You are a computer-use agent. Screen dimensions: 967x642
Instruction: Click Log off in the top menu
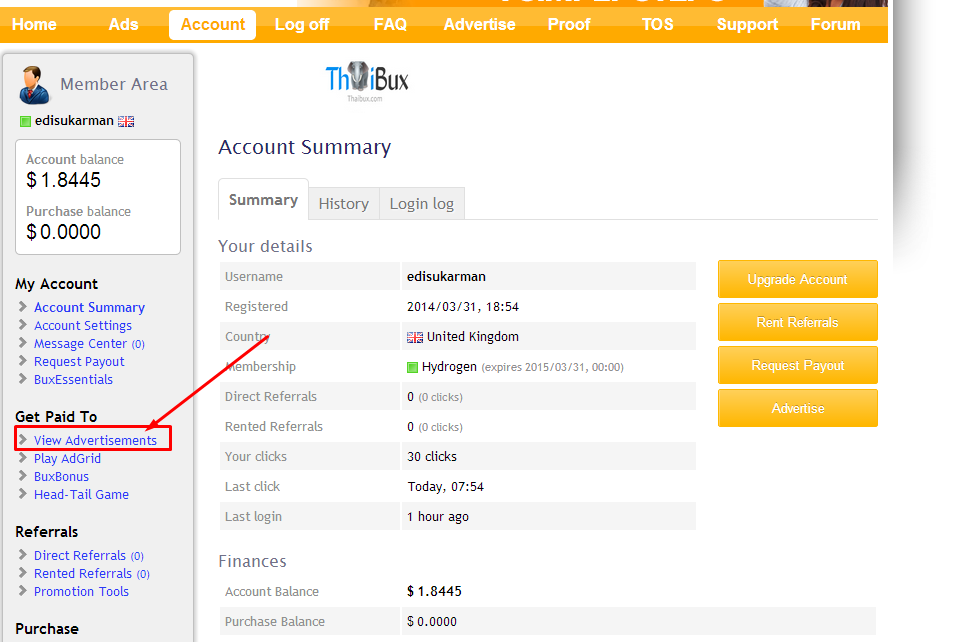coord(302,25)
